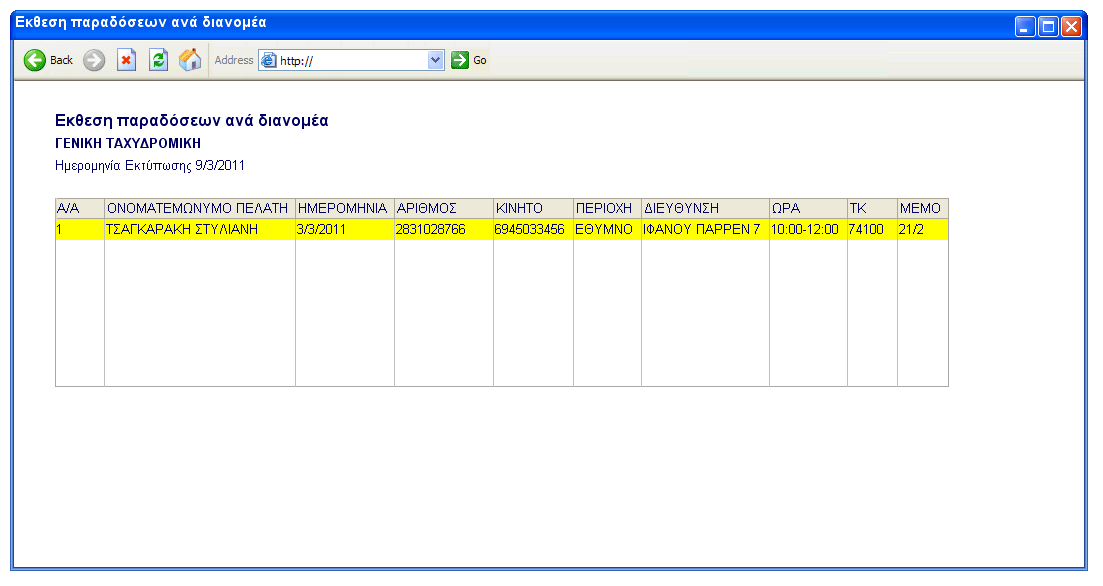Click the window title bar text
The height and width of the screenshot is (586, 1103).
click(x=141, y=23)
